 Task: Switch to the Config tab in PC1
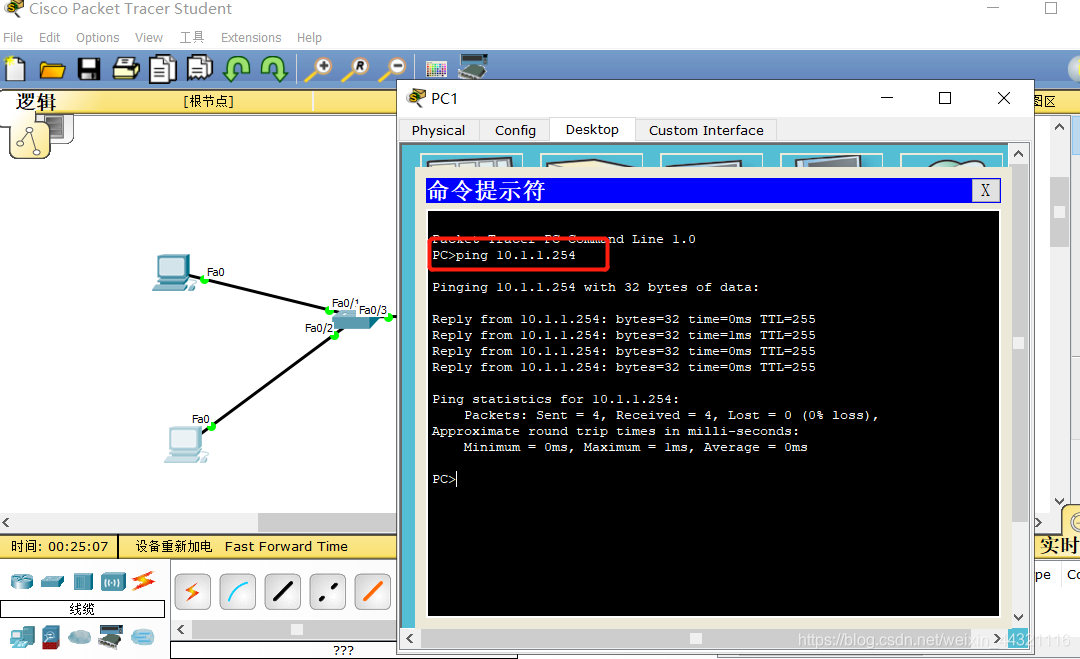pos(515,130)
